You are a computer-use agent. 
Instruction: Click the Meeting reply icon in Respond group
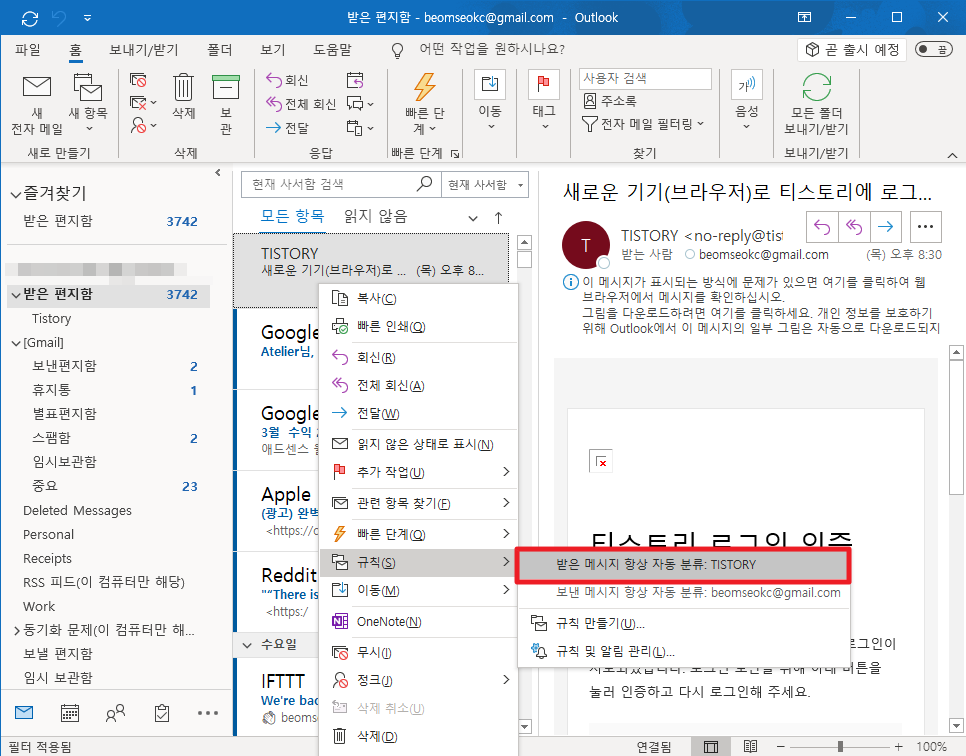coord(355,79)
